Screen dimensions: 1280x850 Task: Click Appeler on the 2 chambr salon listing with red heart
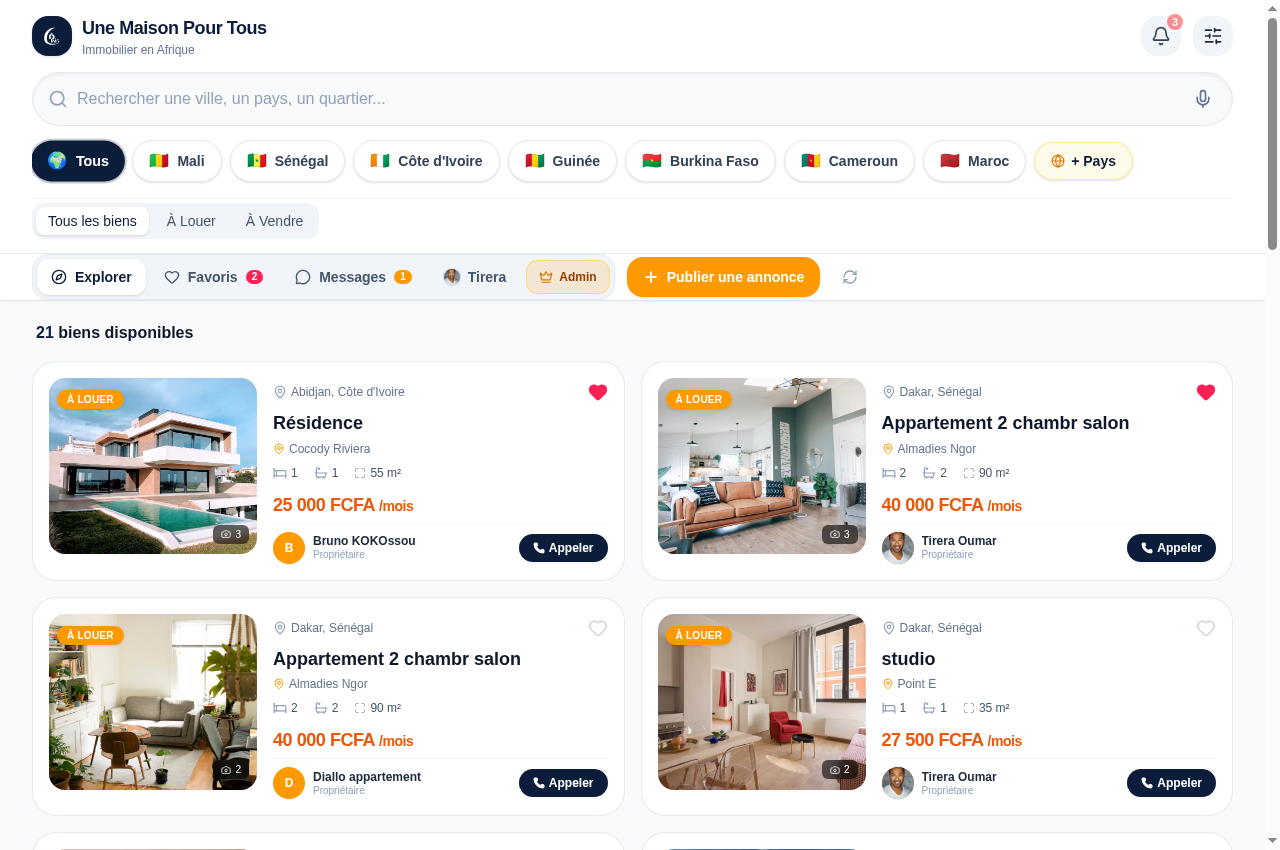tap(1171, 548)
